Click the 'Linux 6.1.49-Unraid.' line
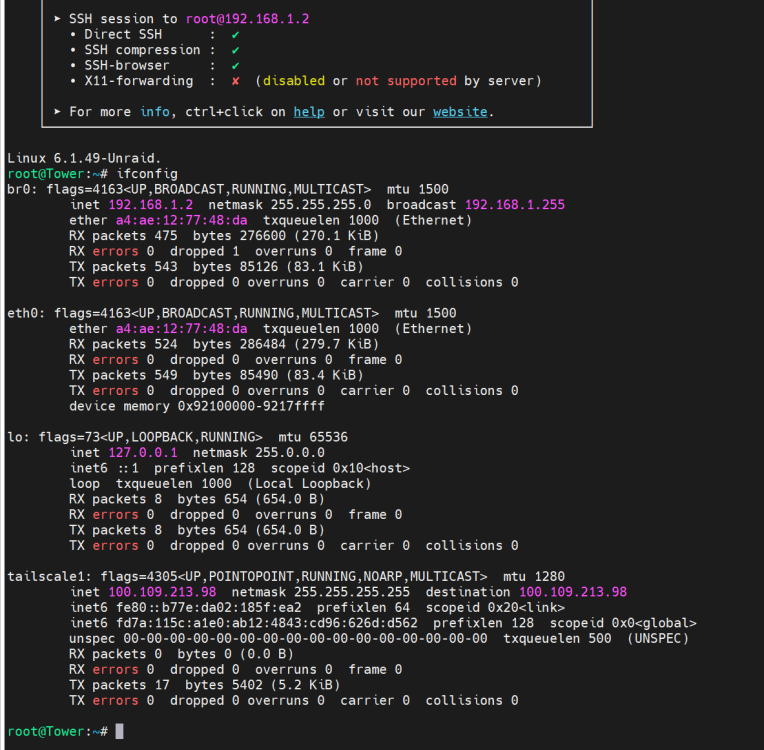This screenshot has height=750, width=764. 84,158
